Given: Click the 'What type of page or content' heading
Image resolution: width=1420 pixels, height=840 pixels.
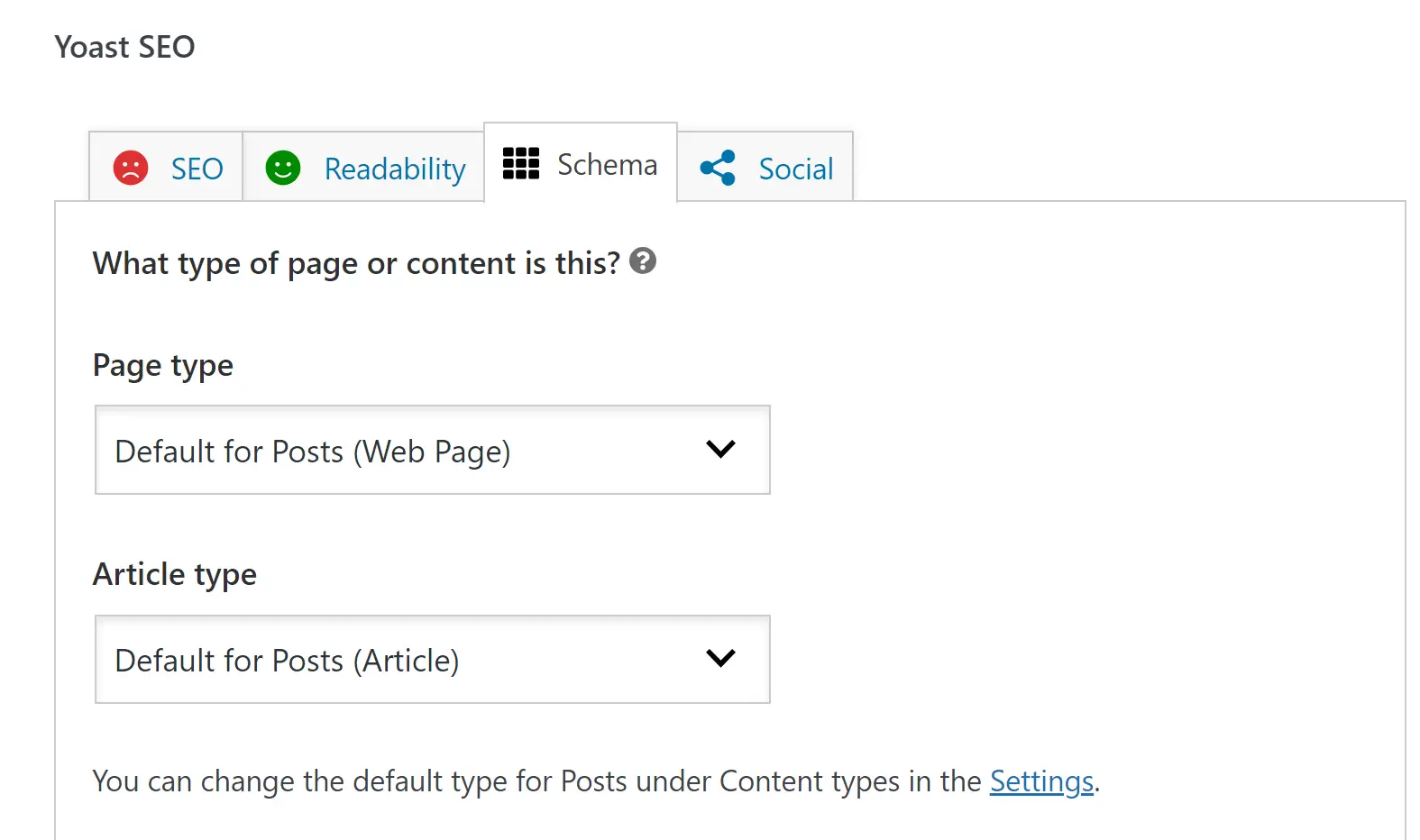Looking at the screenshot, I should coord(357,263).
